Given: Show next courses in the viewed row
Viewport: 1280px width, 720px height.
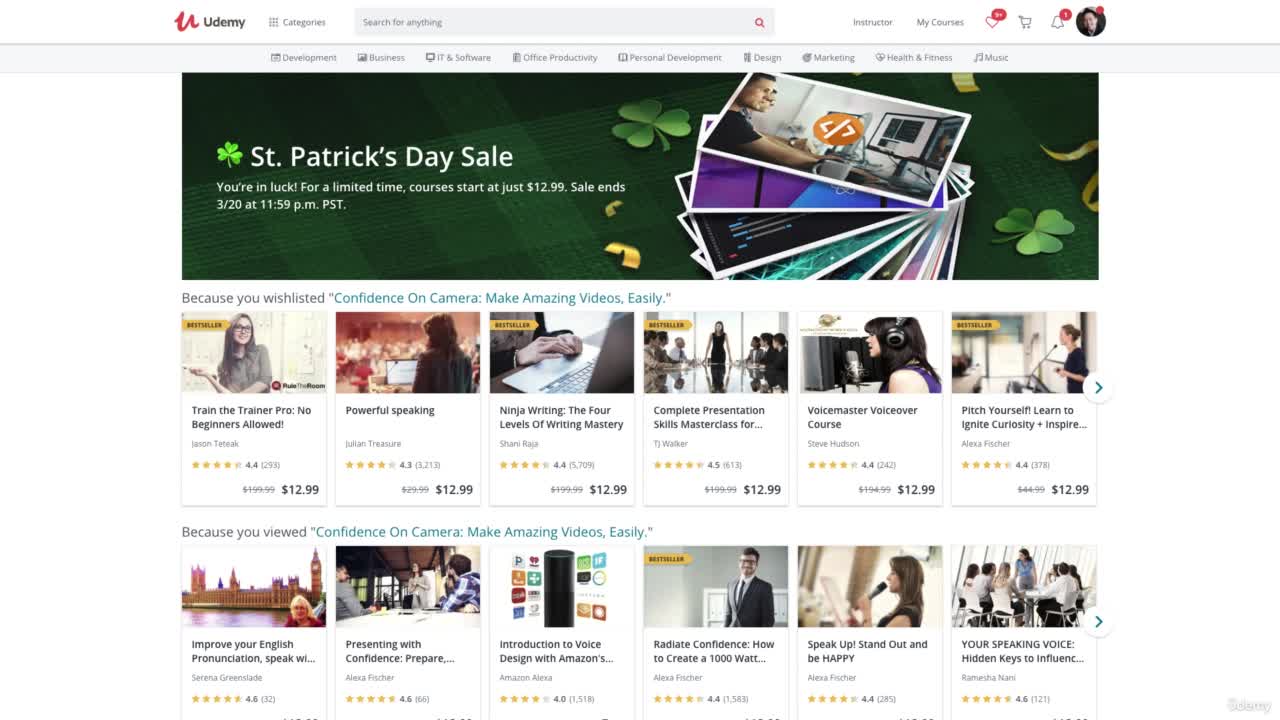Looking at the screenshot, I should [x=1098, y=622].
